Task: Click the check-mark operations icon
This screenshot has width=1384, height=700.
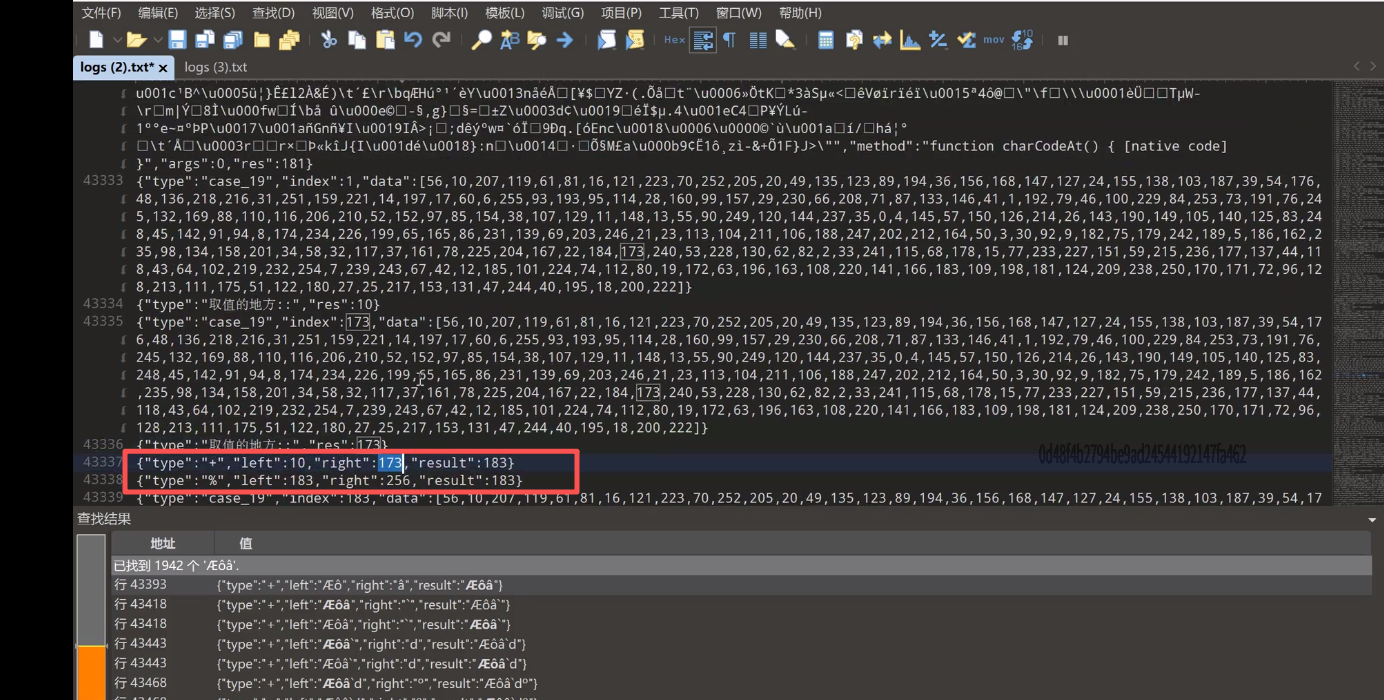Action: [x=966, y=40]
